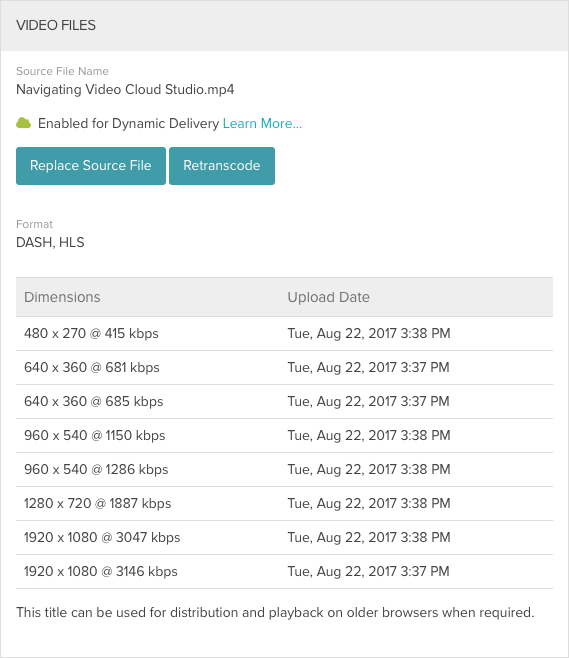The width and height of the screenshot is (569, 658).
Task: Click the Upload Date column header
Action: point(329,297)
